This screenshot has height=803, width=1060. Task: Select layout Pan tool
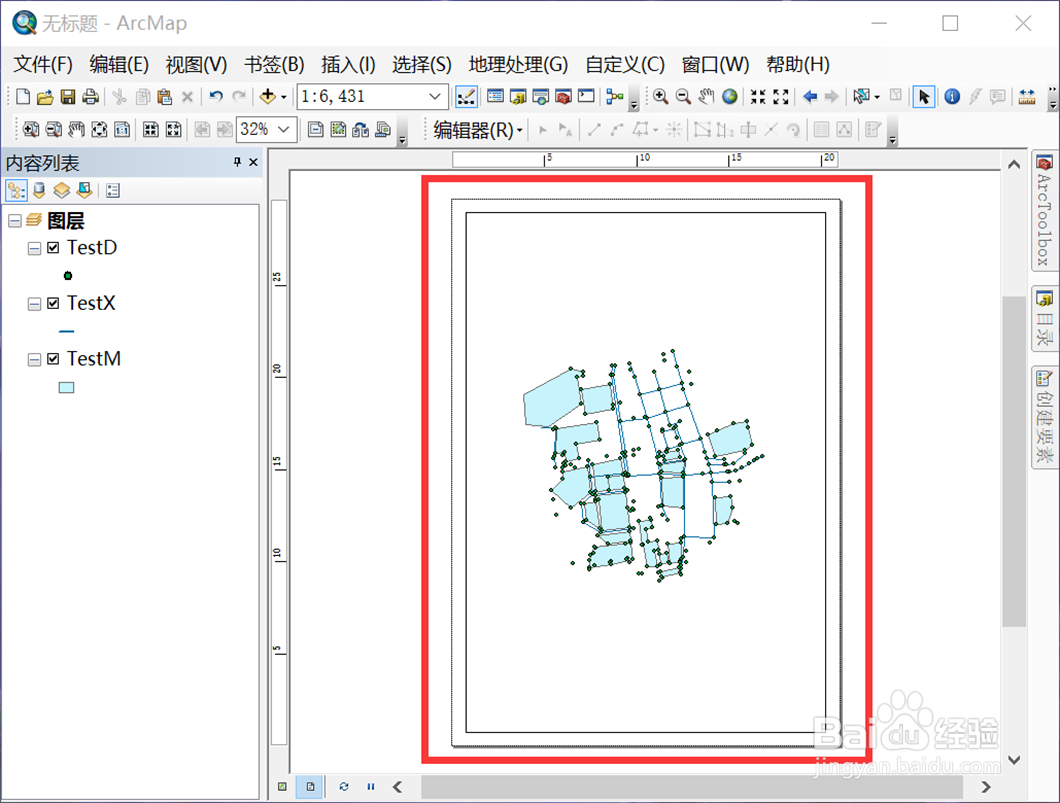(76, 129)
